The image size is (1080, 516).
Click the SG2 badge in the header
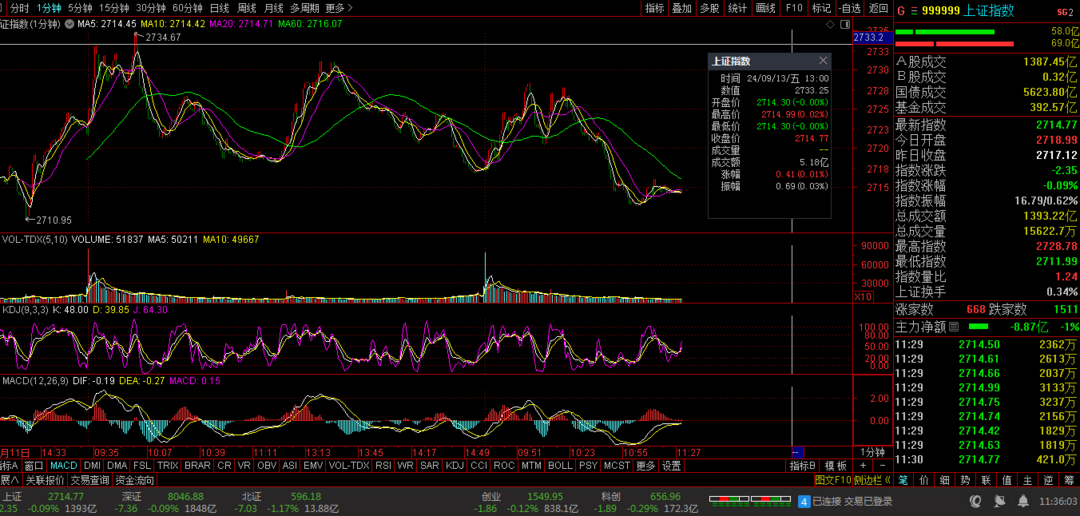point(1066,10)
